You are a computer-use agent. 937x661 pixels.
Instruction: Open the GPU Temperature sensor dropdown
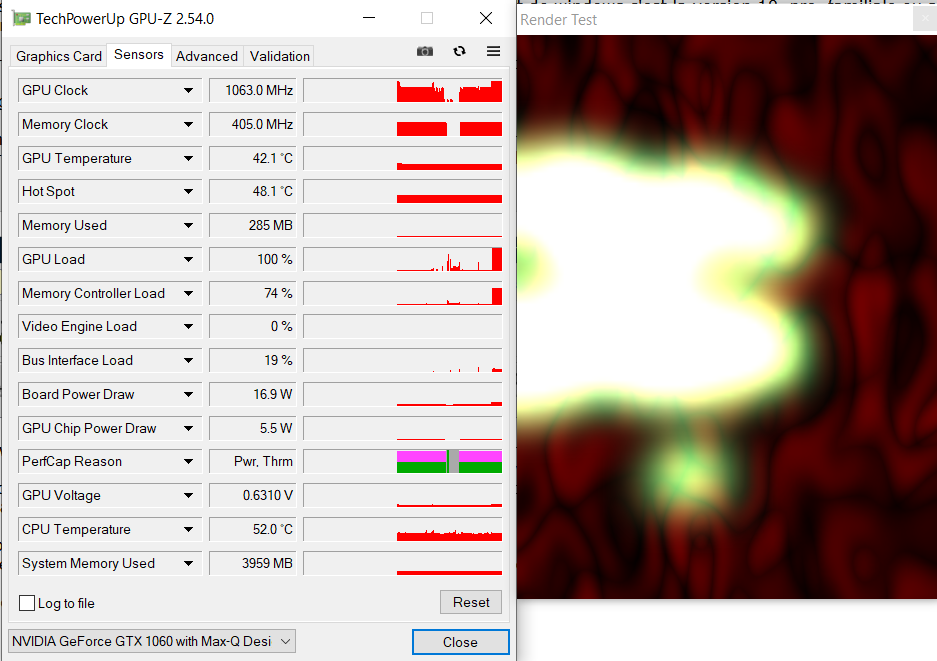point(188,158)
